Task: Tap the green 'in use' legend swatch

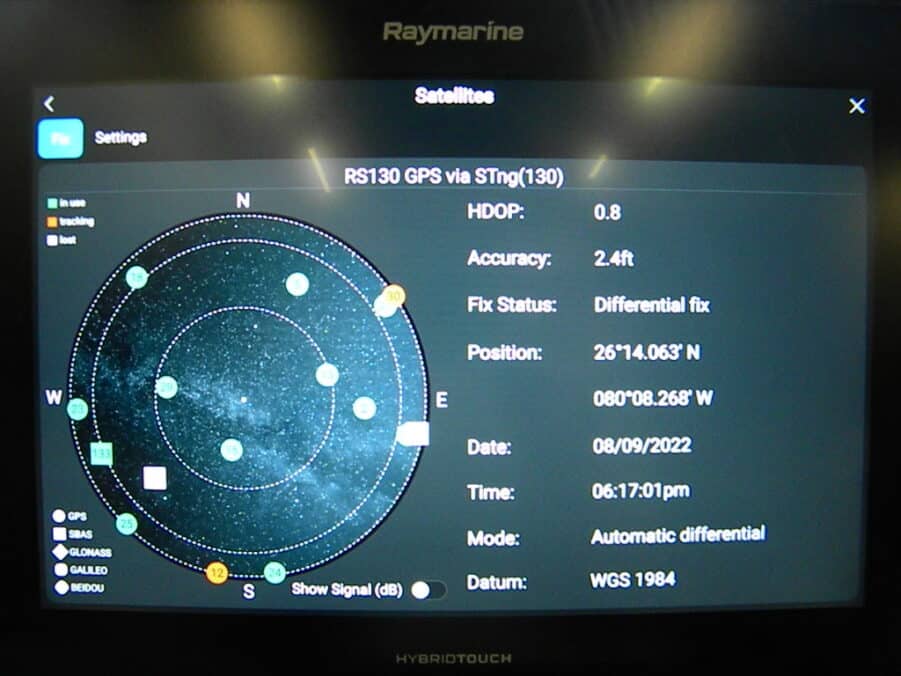Action: click(x=51, y=201)
